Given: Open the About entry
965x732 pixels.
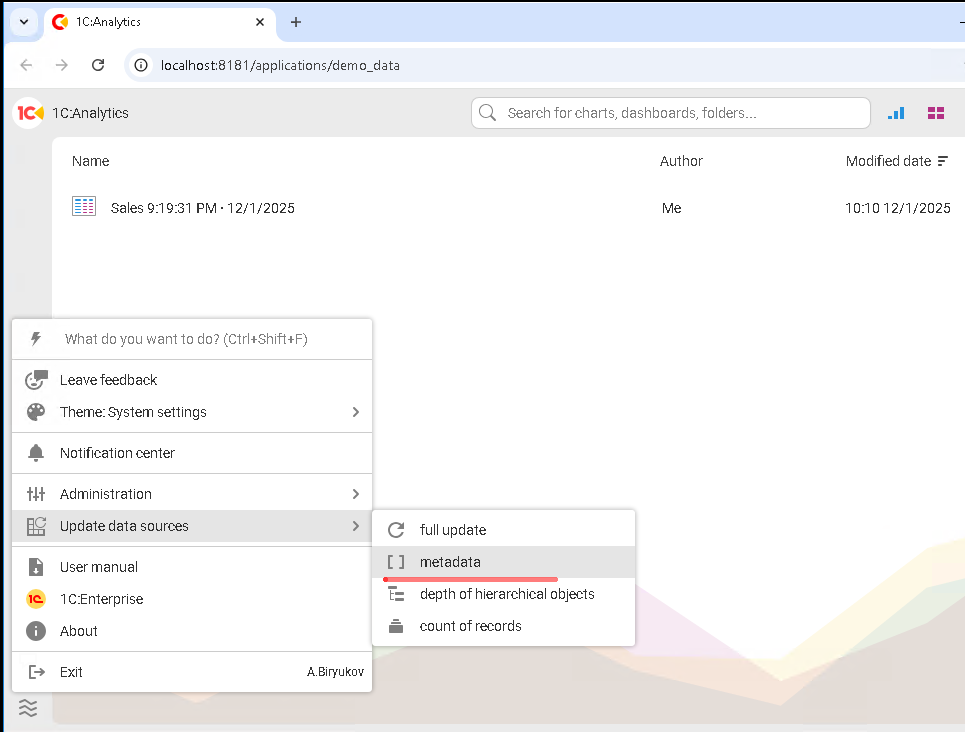Looking at the screenshot, I should (x=78, y=631).
